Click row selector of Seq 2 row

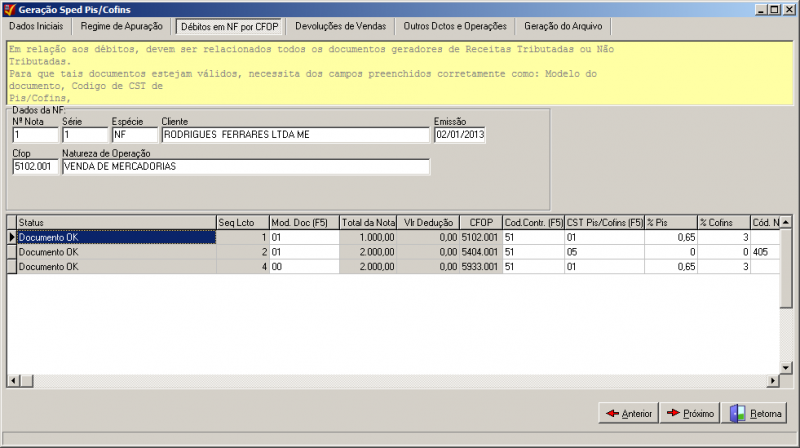[x=12, y=252]
